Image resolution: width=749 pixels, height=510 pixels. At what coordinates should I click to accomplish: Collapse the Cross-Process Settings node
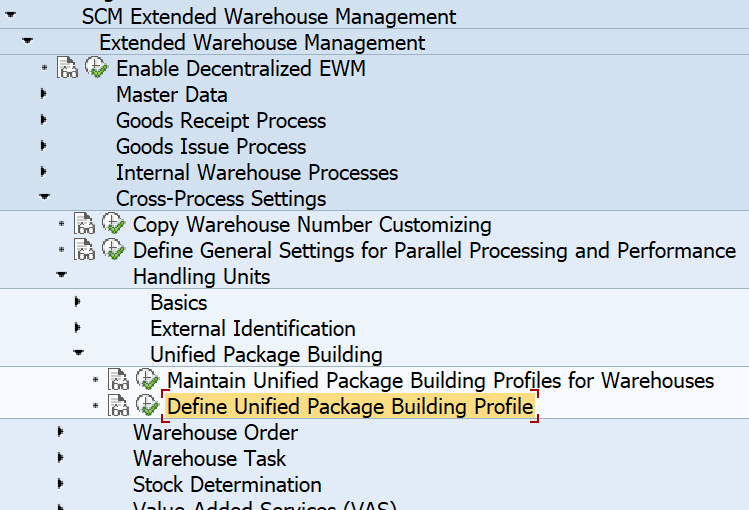pos(44,199)
